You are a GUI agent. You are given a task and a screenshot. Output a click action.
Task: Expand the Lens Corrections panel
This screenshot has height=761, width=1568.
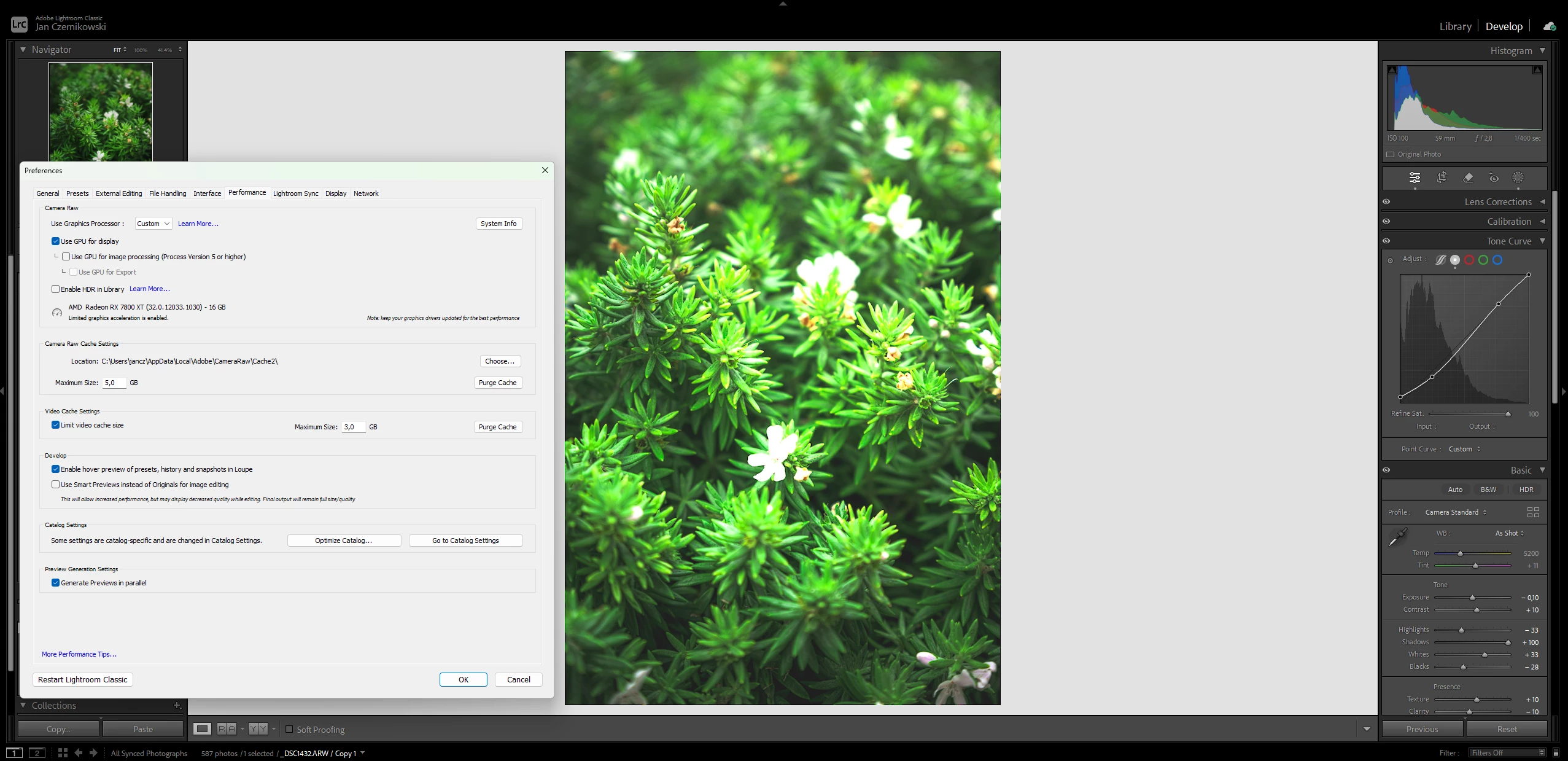point(1498,202)
